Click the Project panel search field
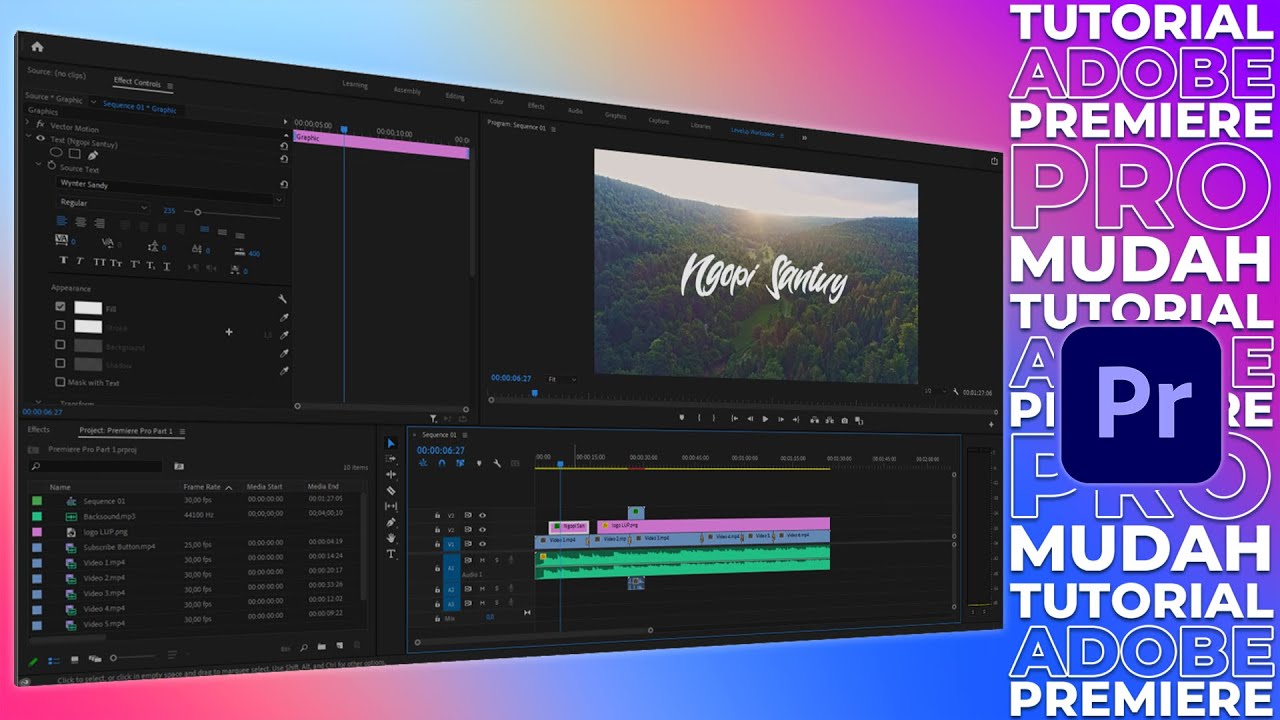This screenshot has width=1280, height=720. [96, 466]
